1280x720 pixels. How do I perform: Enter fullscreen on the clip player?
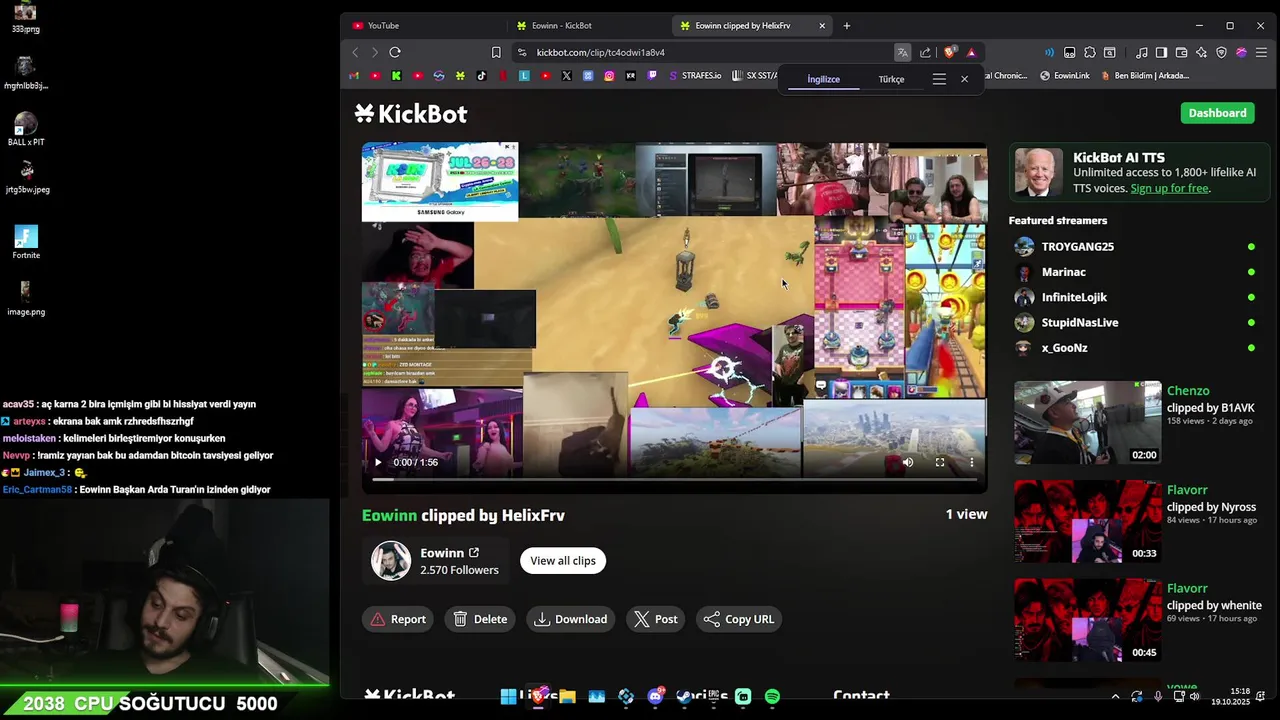940,462
